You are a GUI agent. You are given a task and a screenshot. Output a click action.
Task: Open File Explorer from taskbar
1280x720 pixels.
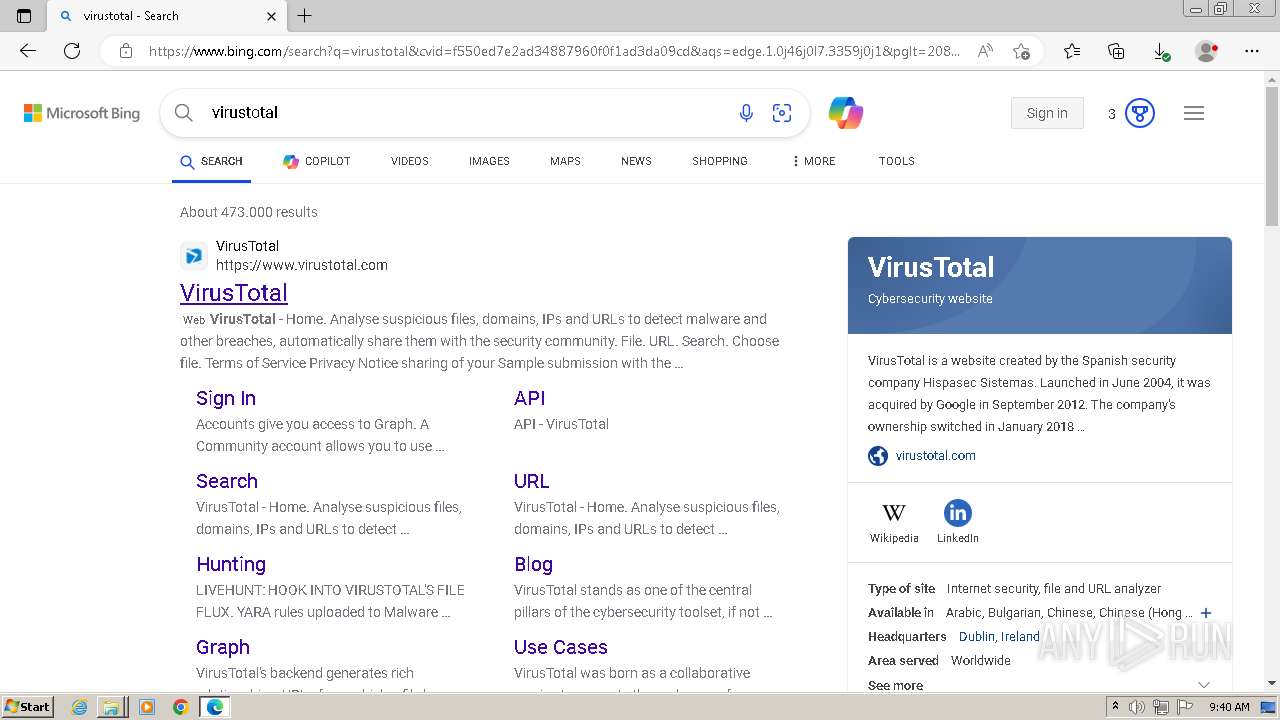tap(111, 707)
